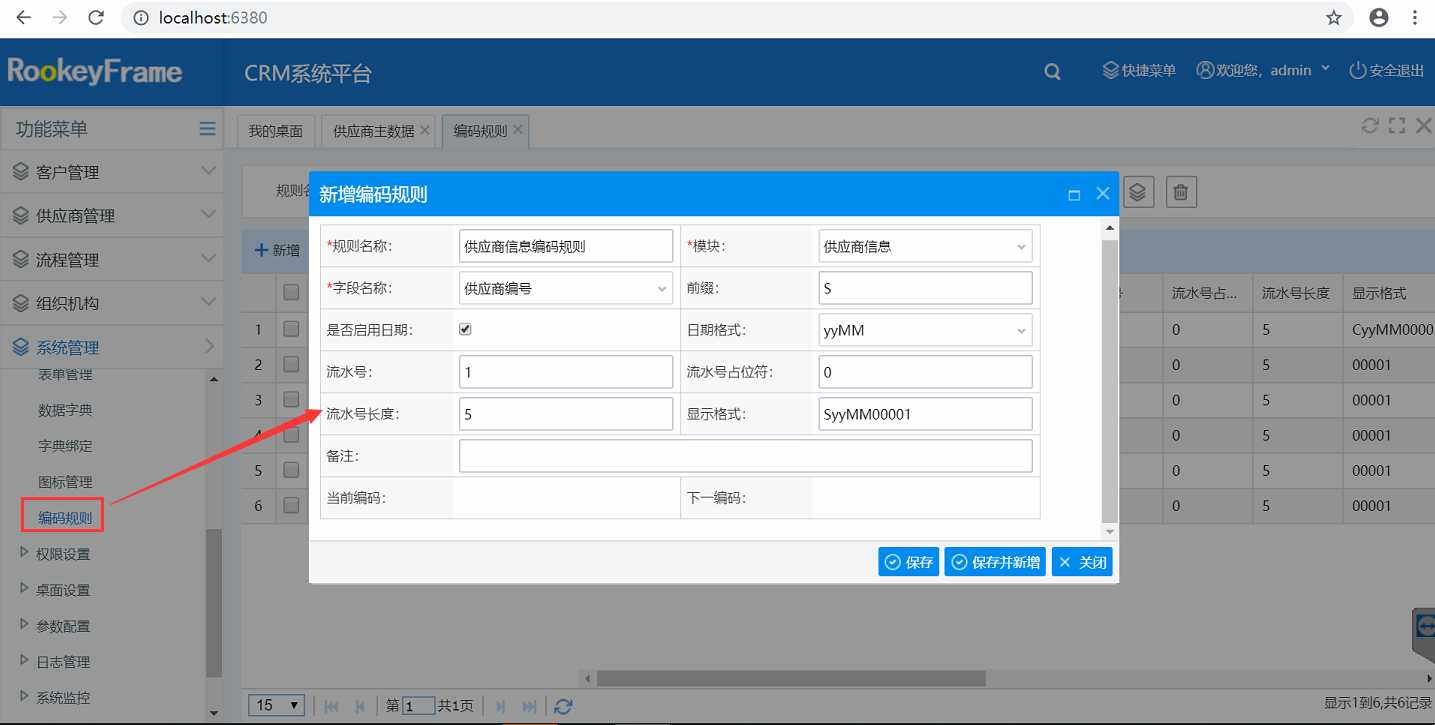Click the trash delete icon in toolbar
The image size is (1435, 725).
coord(1181,191)
